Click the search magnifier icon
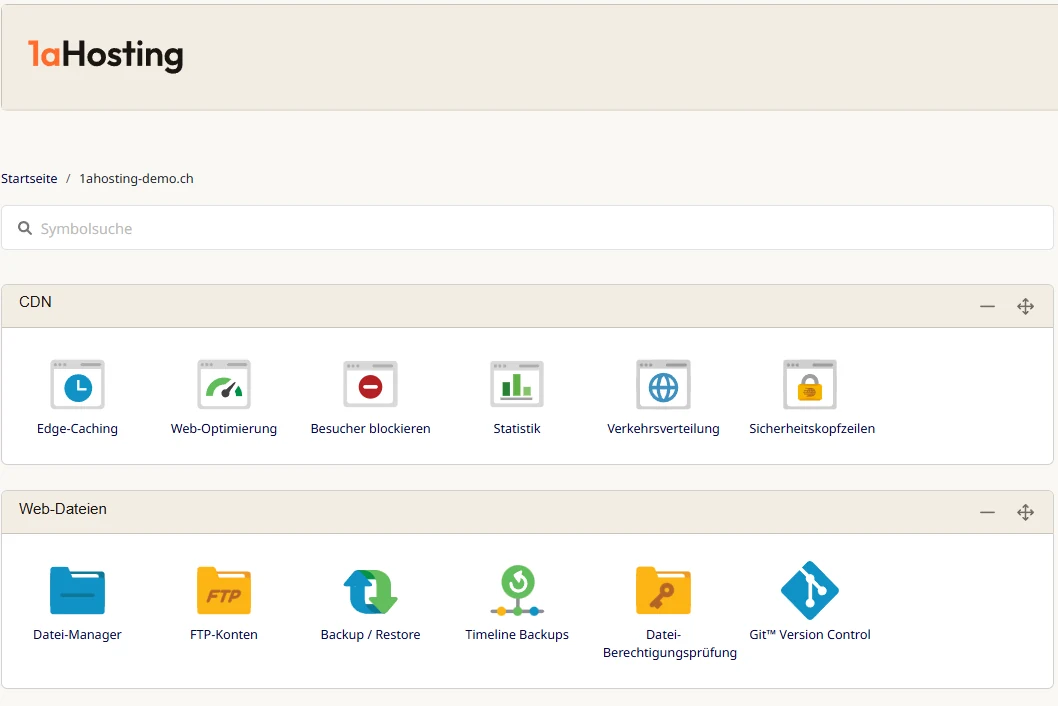This screenshot has height=706, width=1058. (x=25, y=228)
